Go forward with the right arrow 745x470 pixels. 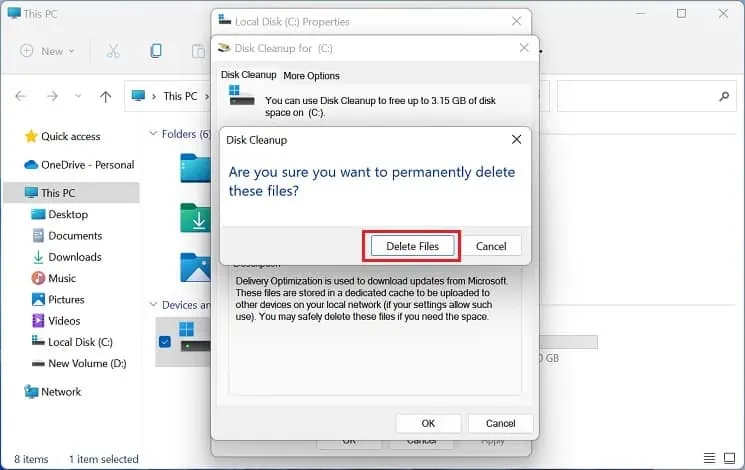pyautogui.click(x=52, y=96)
